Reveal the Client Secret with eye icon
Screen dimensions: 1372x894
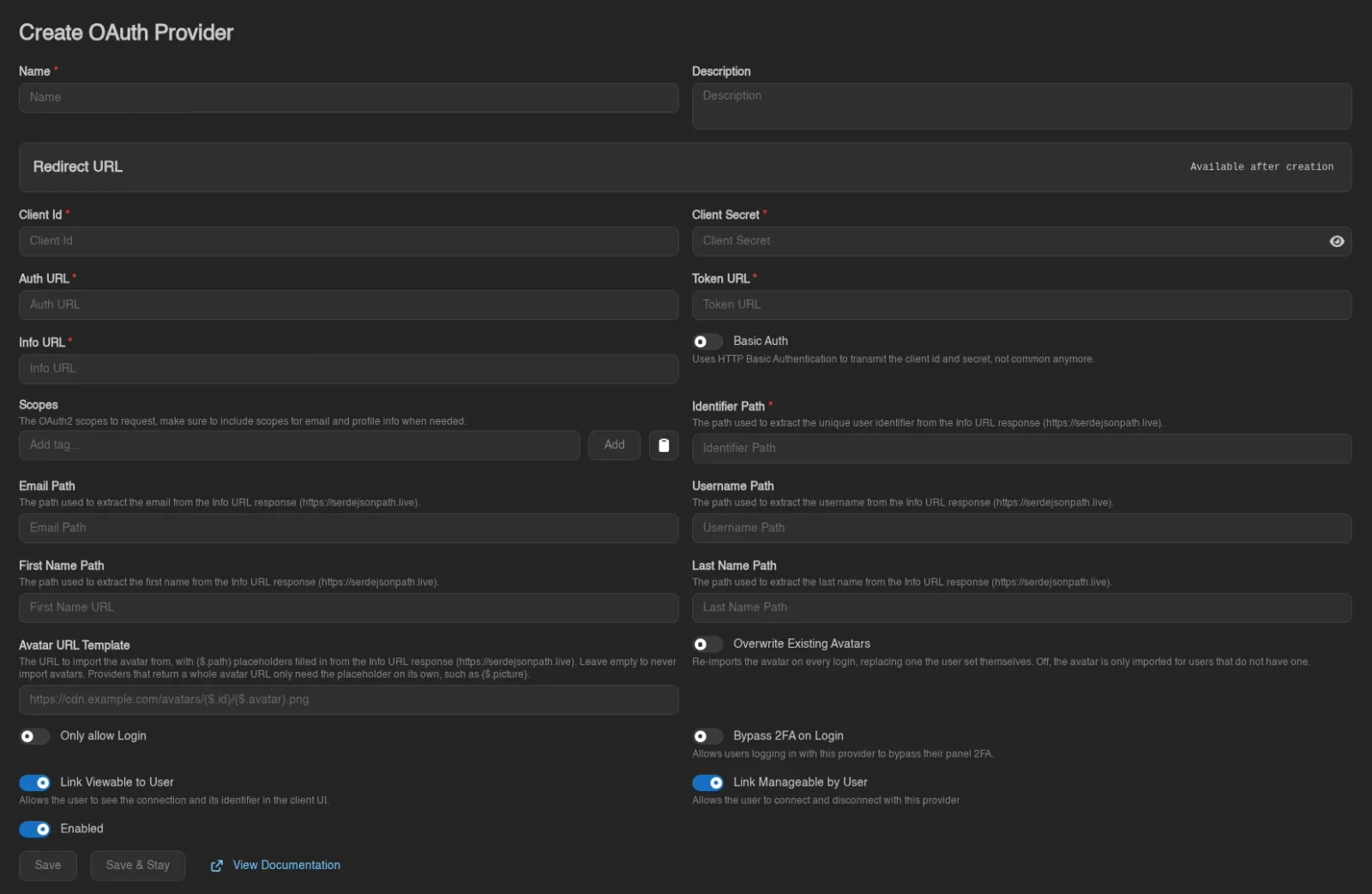(x=1336, y=241)
